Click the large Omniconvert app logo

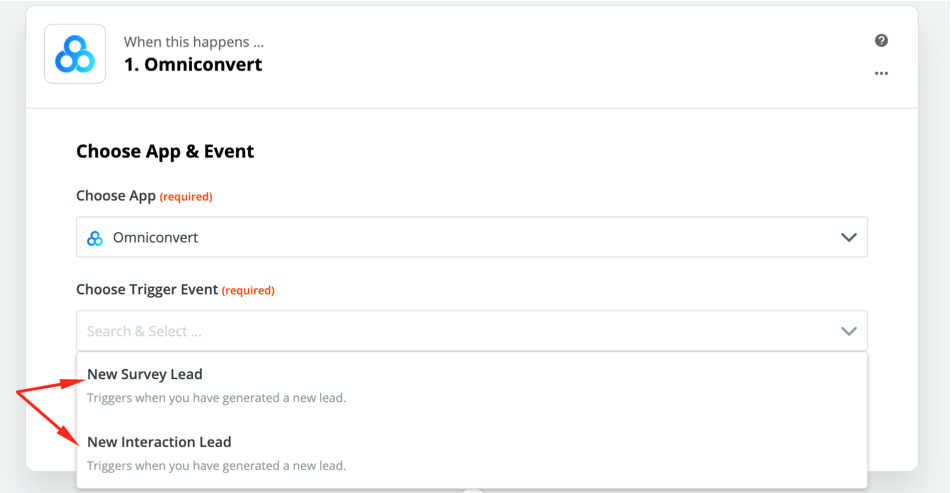(x=75, y=54)
